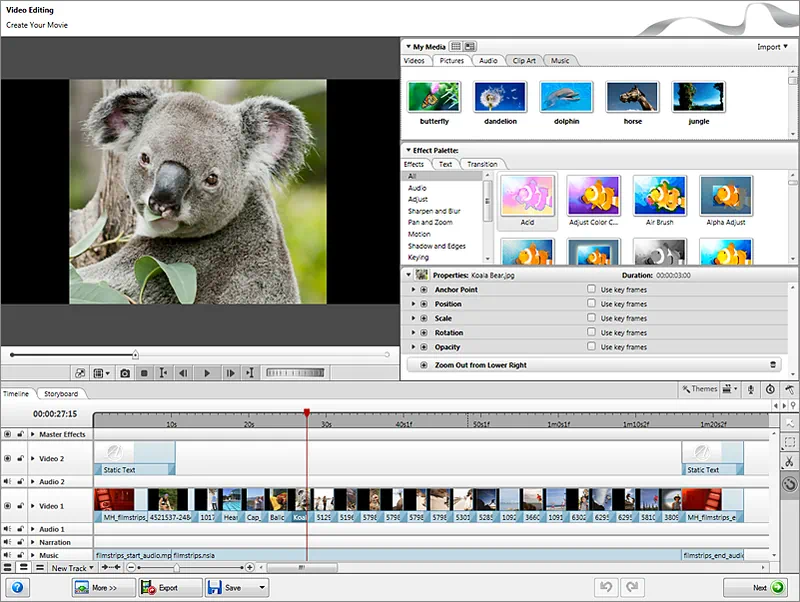Collapse the Effect Palette panel
Image resolution: width=800 pixels, height=602 pixels.
(x=408, y=150)
